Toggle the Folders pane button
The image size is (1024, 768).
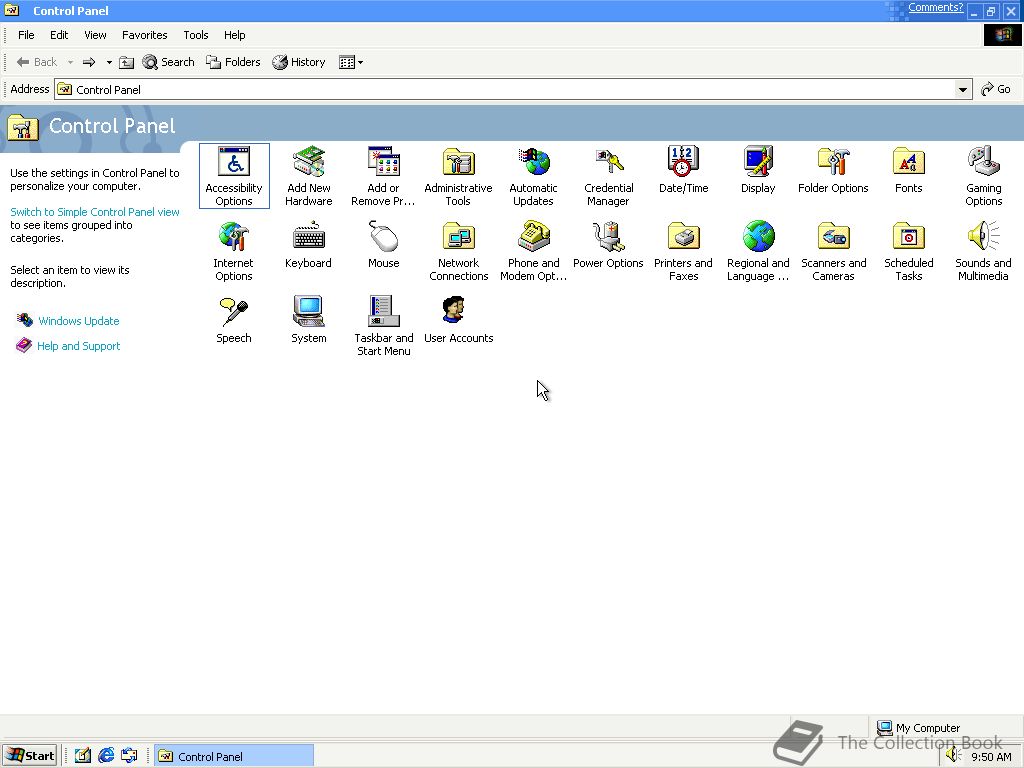pos(233,62)
